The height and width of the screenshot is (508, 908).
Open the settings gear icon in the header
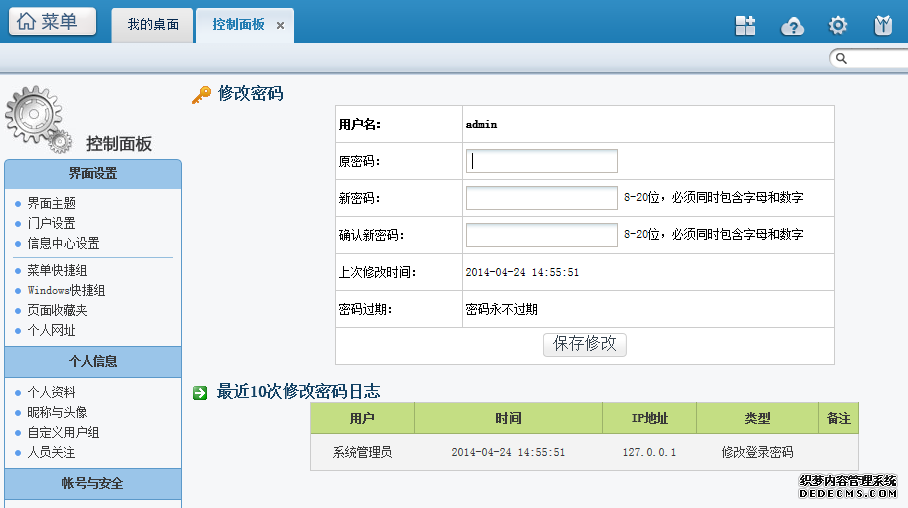(837, 25)
